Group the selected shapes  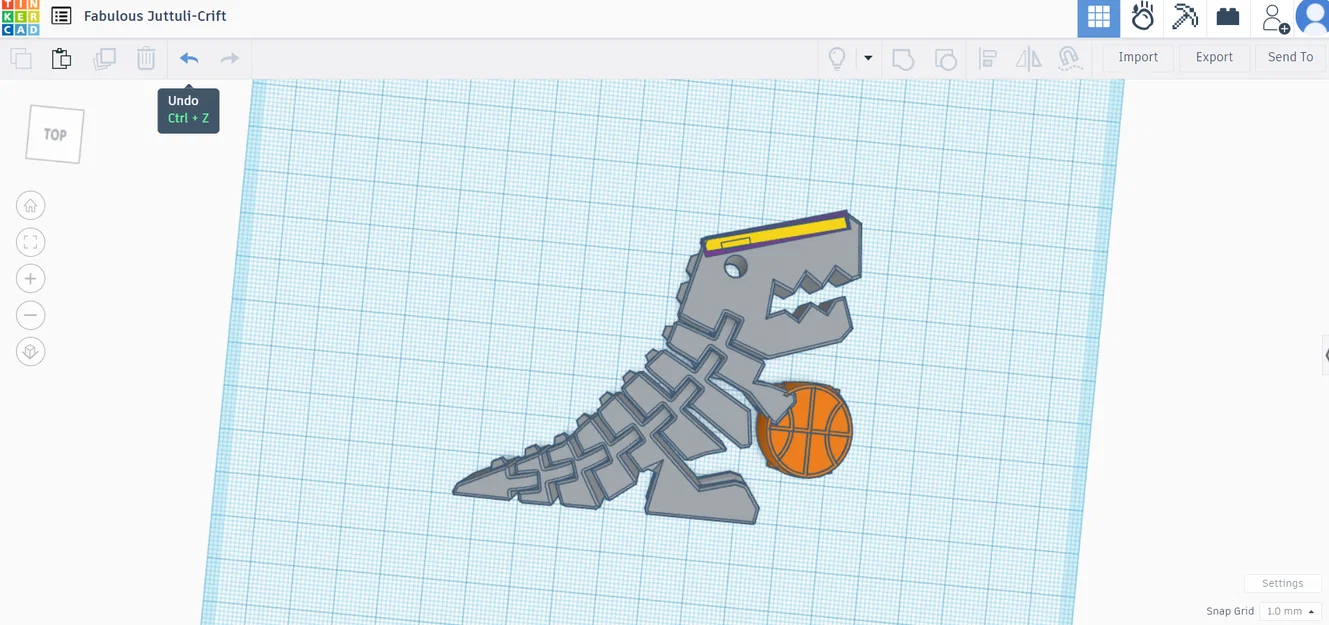(903, 58)
